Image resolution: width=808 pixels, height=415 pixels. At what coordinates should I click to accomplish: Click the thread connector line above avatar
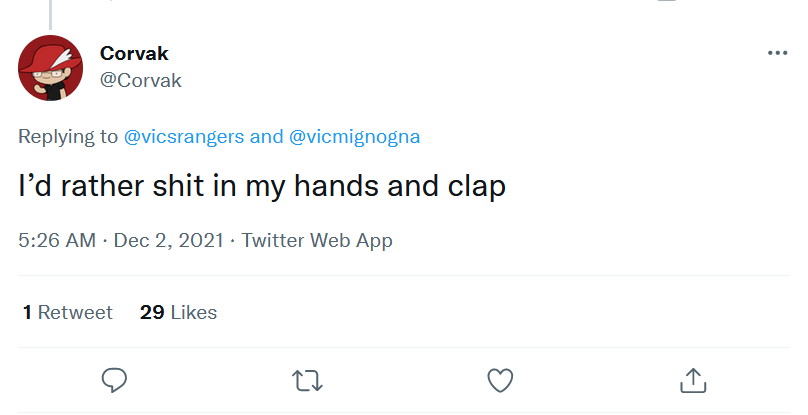(x=50, y=14)
